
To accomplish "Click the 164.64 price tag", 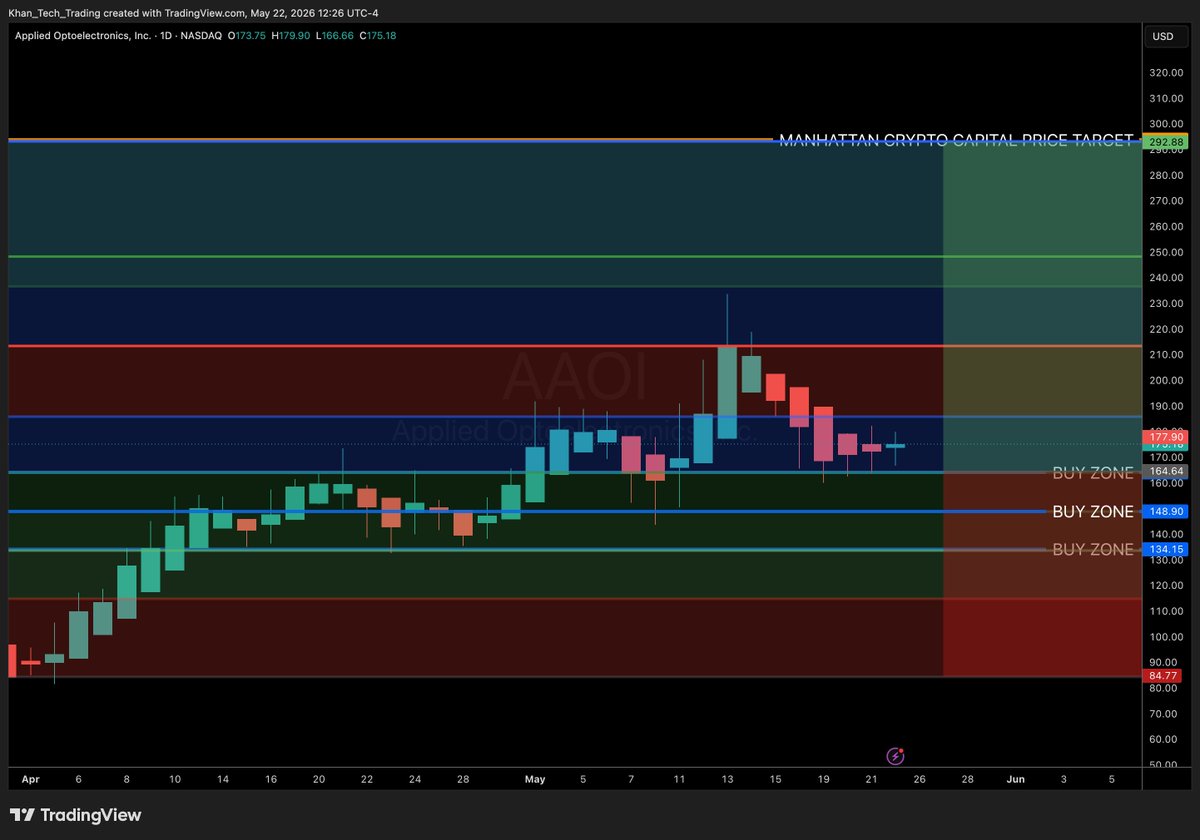I will coord(1166,471).
